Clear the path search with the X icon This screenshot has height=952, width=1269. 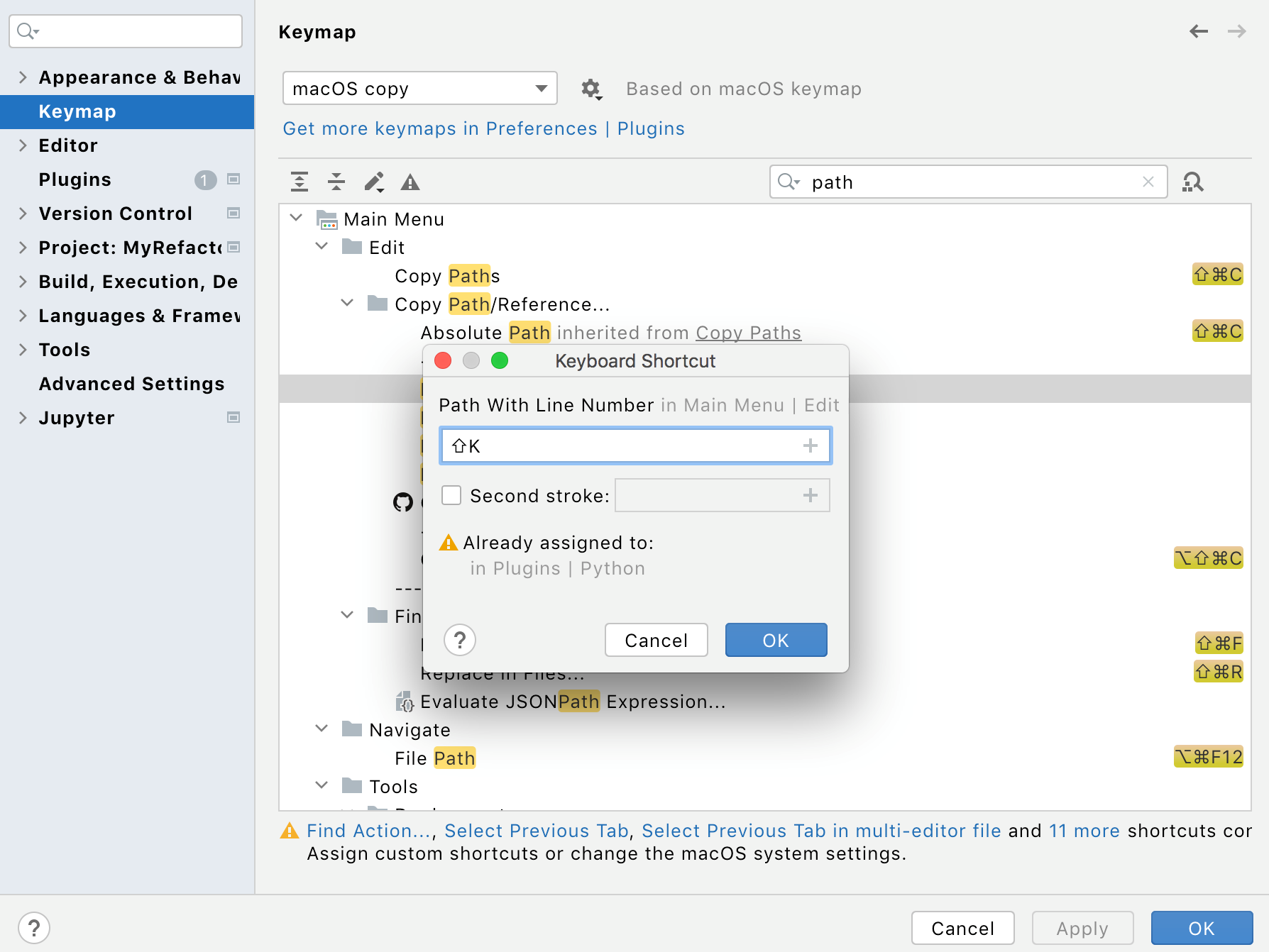(1148, 182)
